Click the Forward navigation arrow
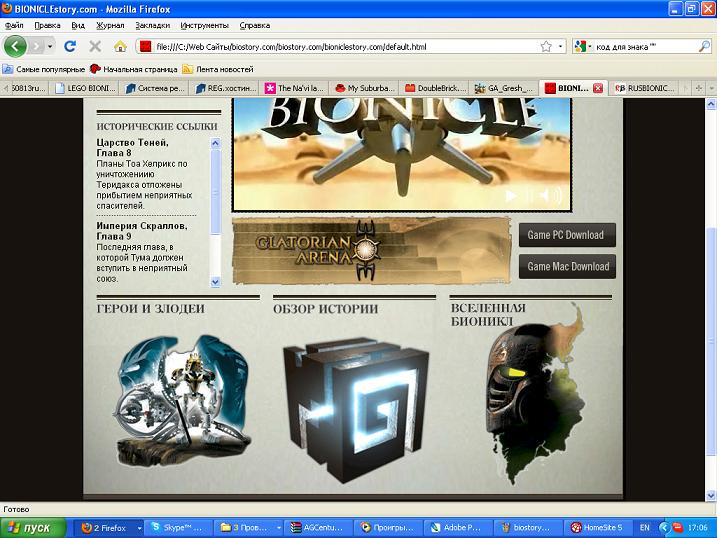Screen dimensions: 717x538 (x=37, y=46)
